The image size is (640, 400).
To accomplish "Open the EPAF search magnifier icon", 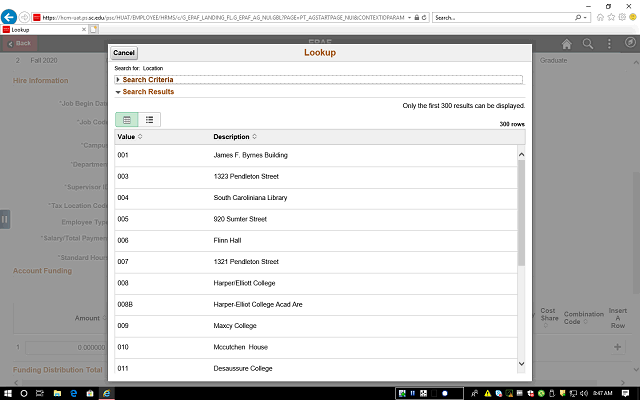I will pyautogui.click(x=588, y=44).
